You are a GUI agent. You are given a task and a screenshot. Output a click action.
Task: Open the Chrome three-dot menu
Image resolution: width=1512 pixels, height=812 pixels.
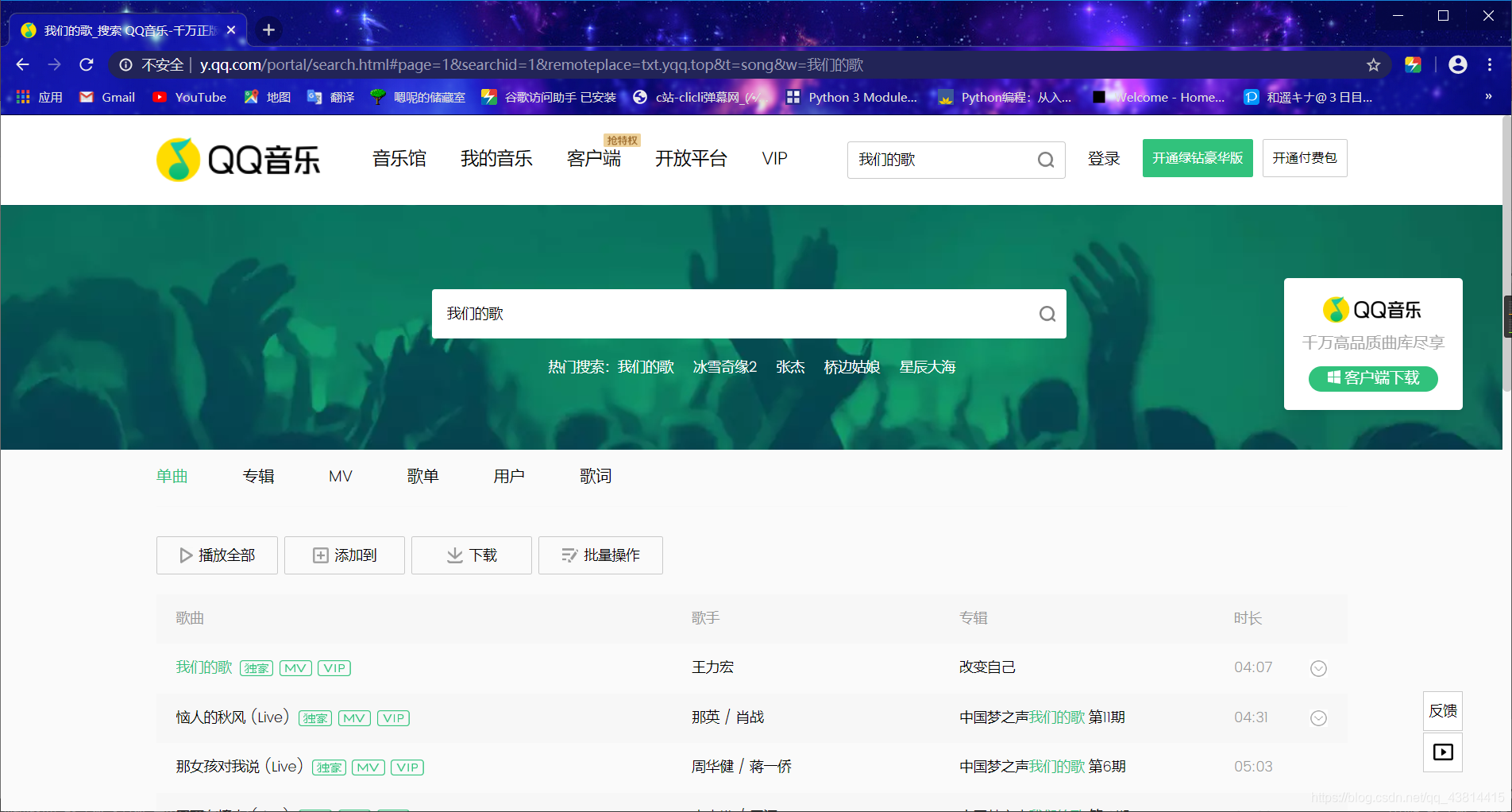1490,64
